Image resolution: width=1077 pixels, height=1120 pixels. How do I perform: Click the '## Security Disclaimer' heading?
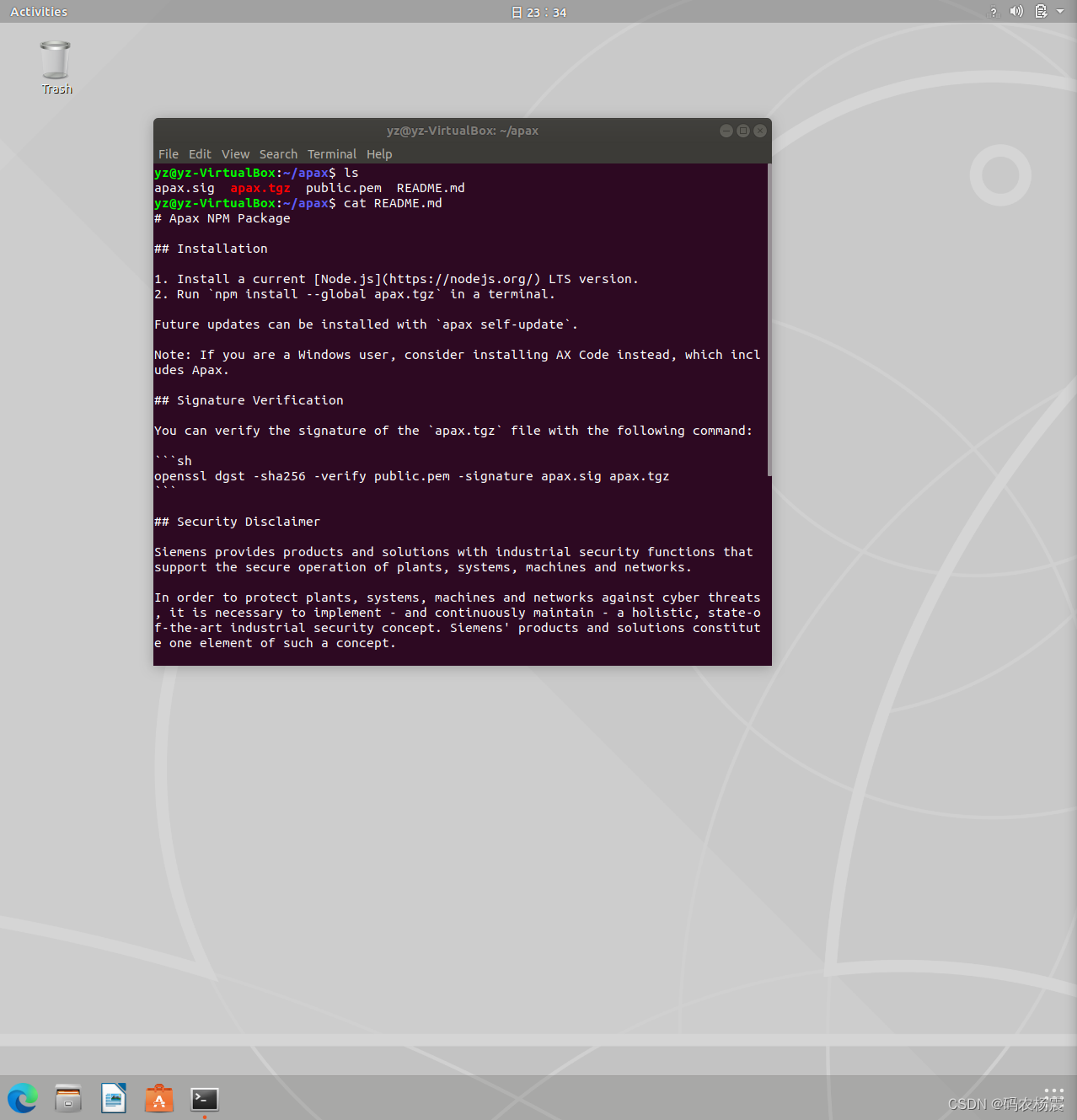238,522
